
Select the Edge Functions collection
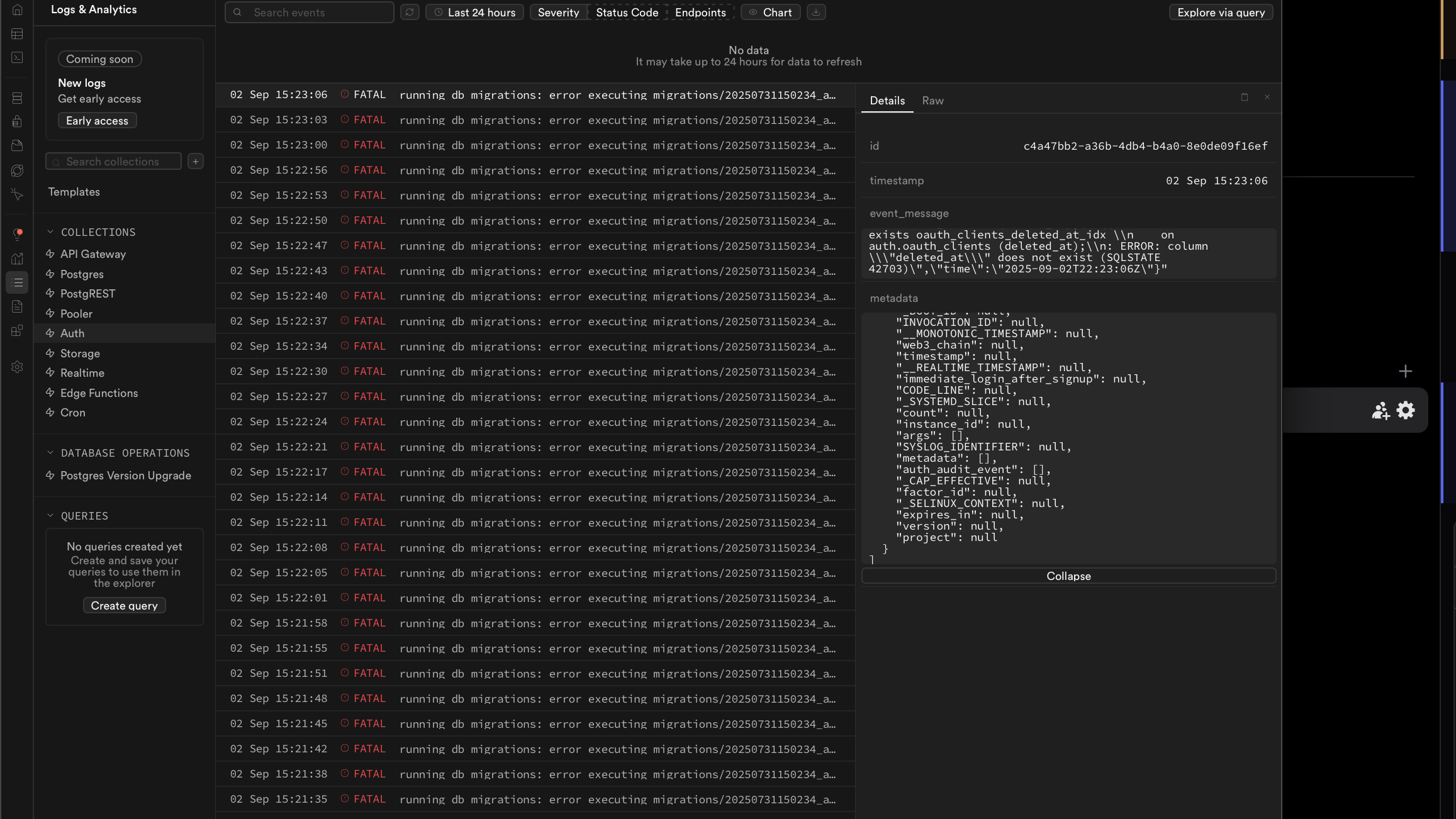tap(99, 393)
